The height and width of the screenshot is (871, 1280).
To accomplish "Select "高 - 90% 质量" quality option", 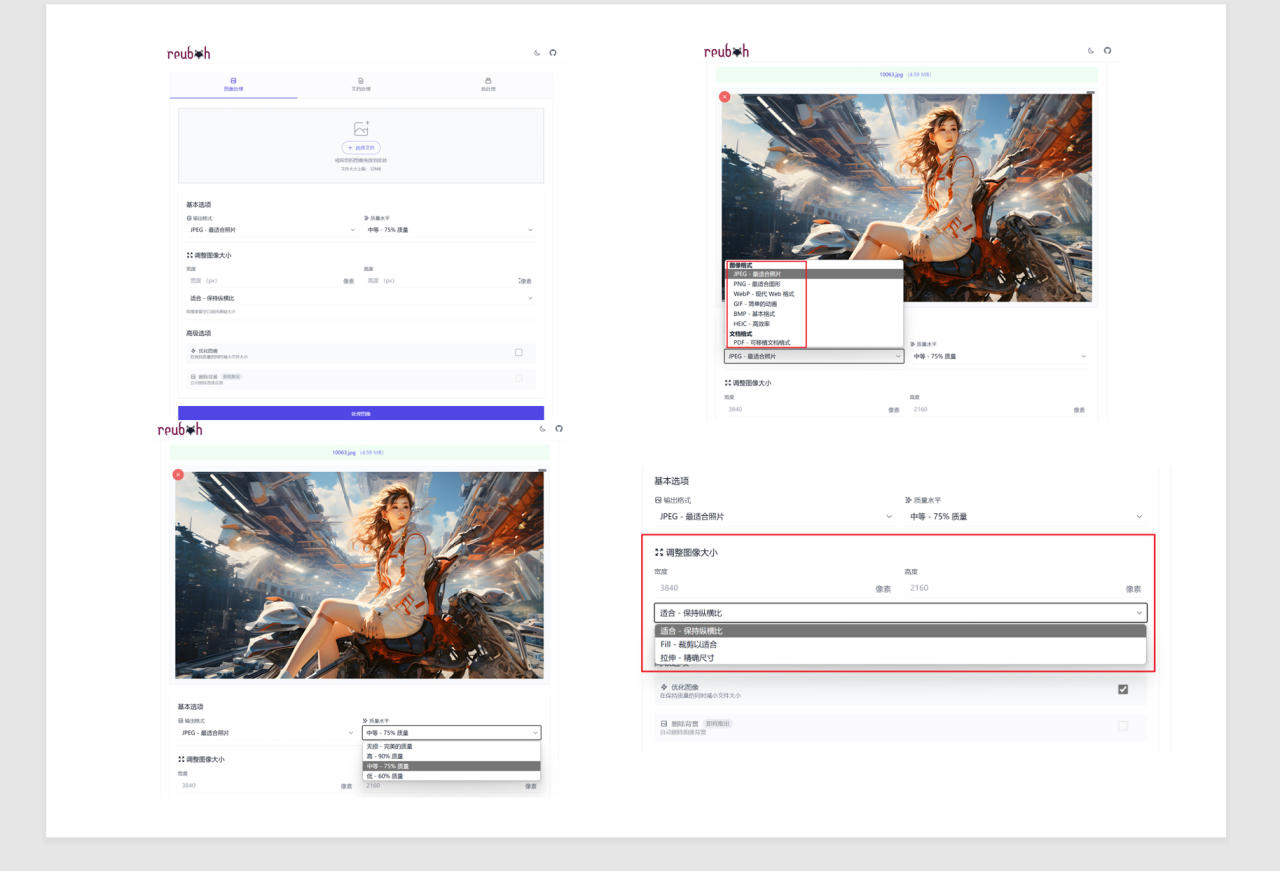I will coord(386,756).
